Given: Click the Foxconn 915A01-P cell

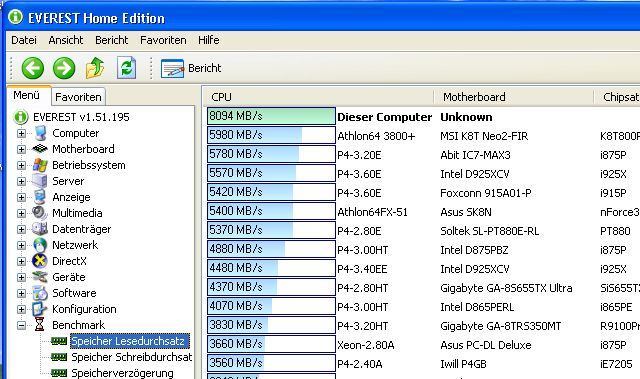Looking at the screenshot, I should 486,193.
